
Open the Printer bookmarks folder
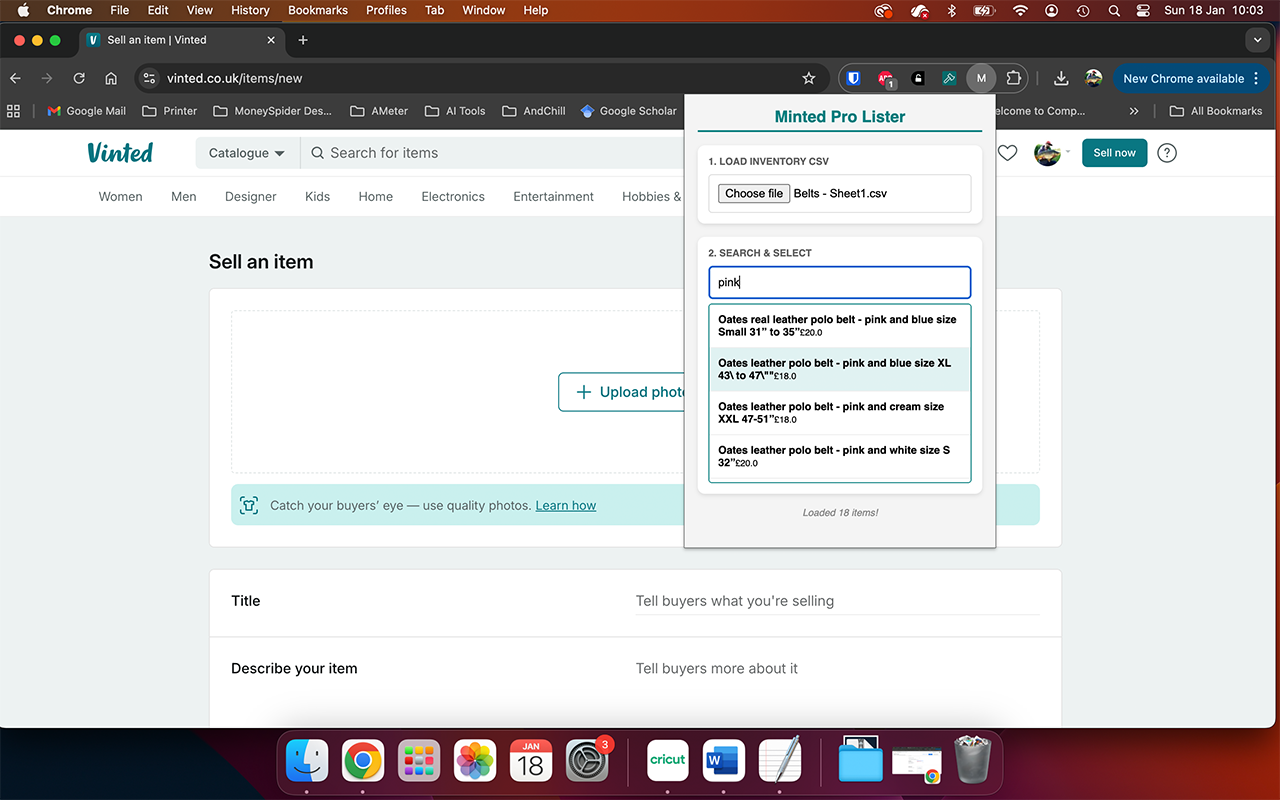170,111
